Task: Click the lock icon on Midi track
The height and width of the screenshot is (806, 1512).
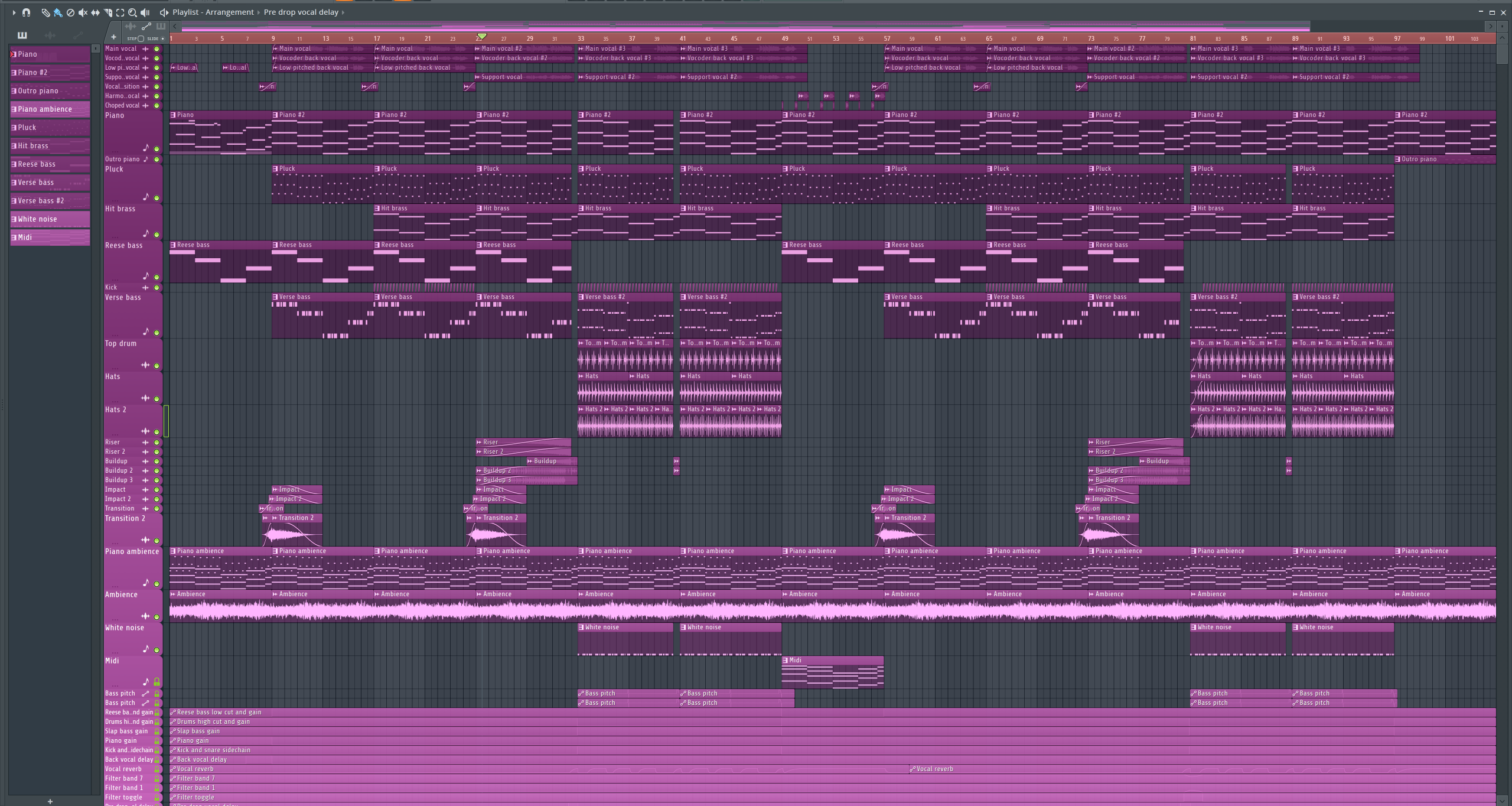Action: click(157, 682)
